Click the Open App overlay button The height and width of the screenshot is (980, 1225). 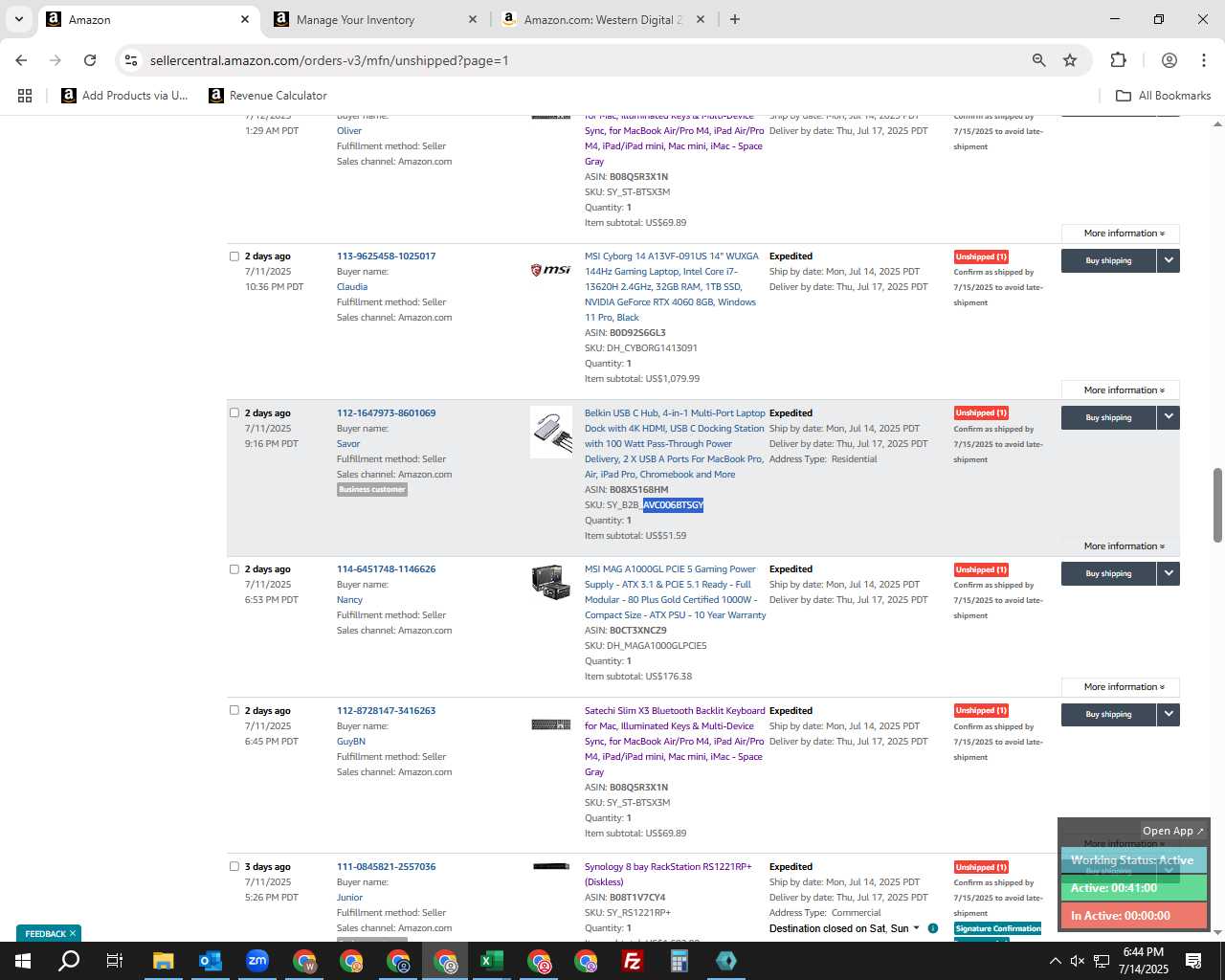coord(1173,831)
